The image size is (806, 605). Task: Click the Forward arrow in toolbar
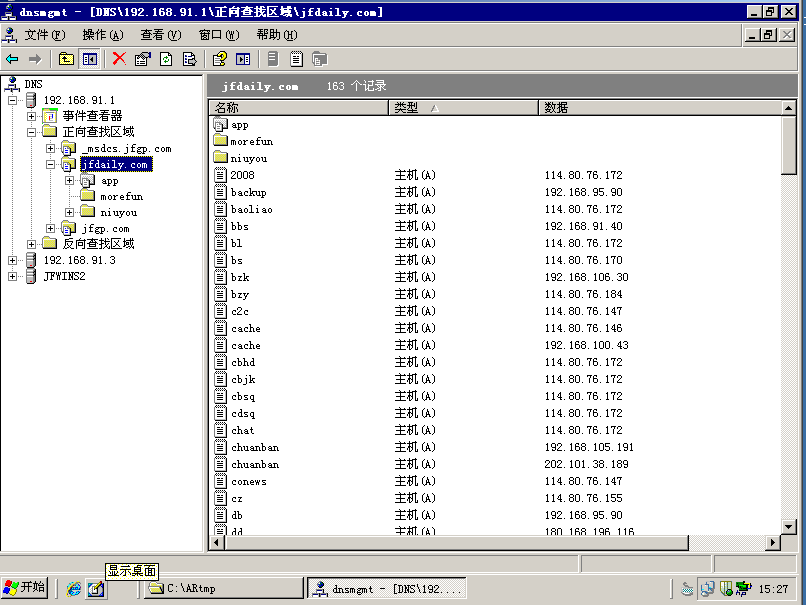coord(35,59)
